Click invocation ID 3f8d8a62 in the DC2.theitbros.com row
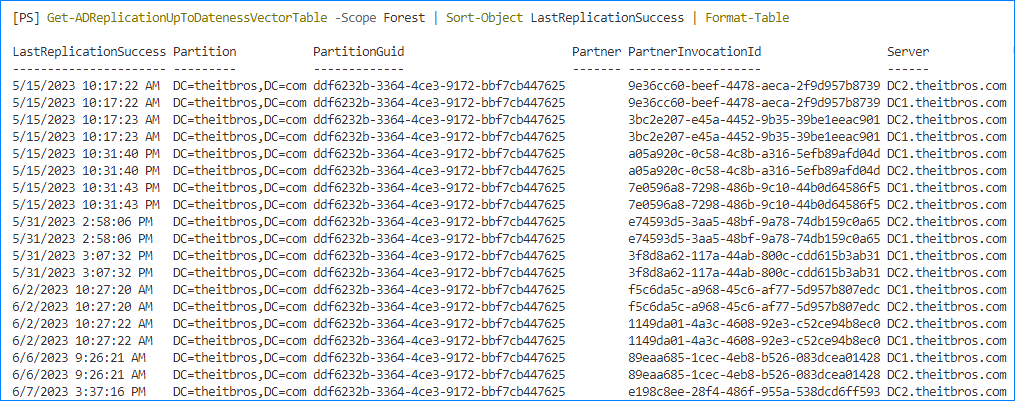This screenshot has width=1015, height=401. pyautogui.click(x=754, y=271)
